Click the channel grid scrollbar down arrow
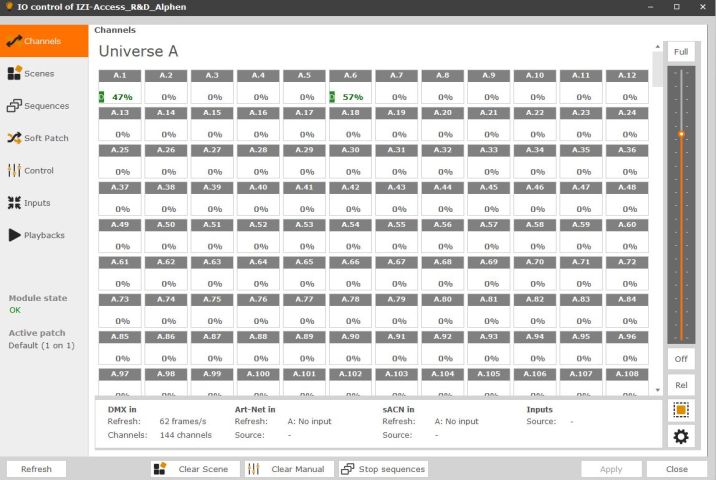 657,389
